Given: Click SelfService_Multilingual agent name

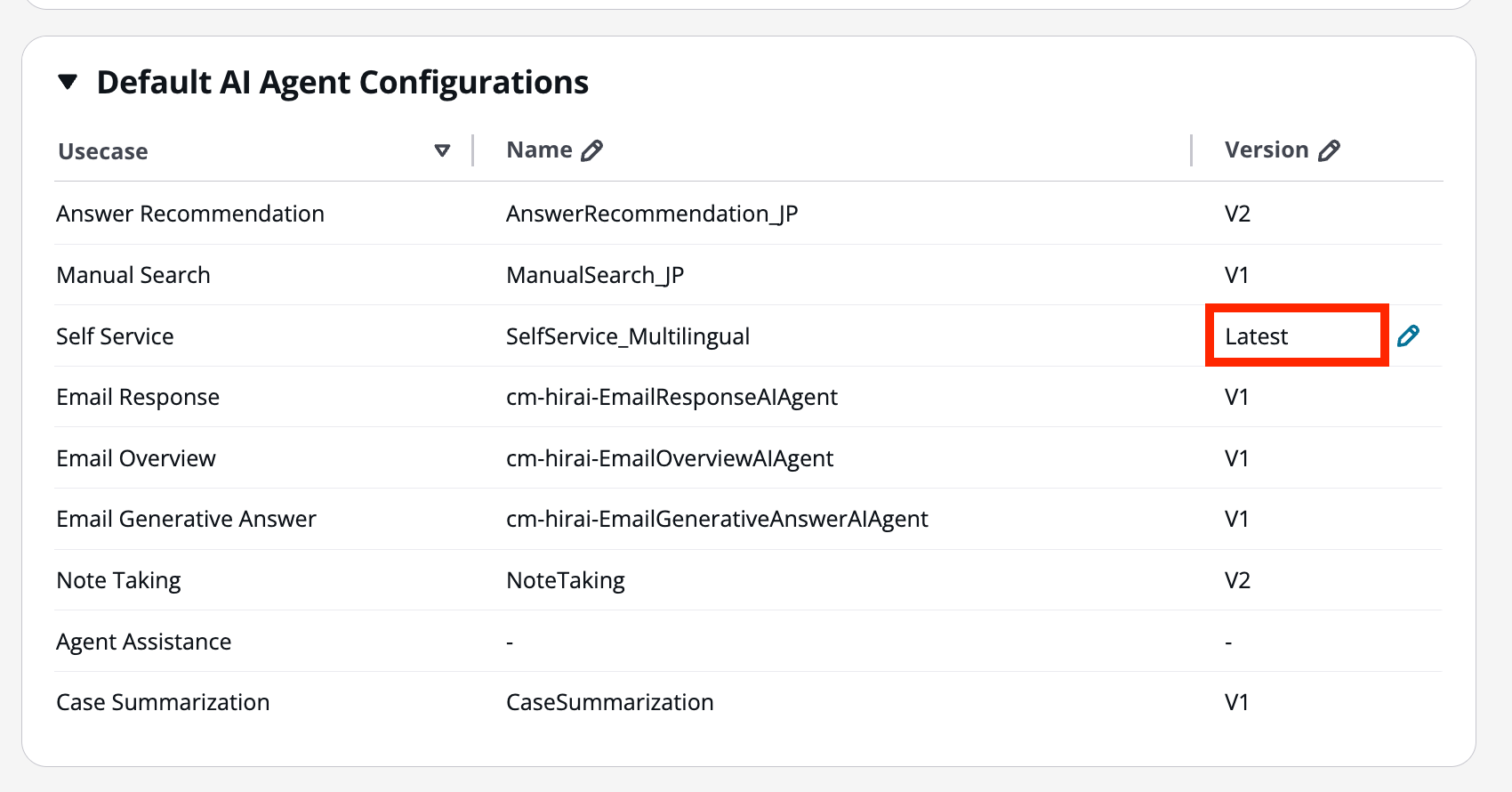Looking at the screenshot, I should pyautogui.click(x=627, y=336).
